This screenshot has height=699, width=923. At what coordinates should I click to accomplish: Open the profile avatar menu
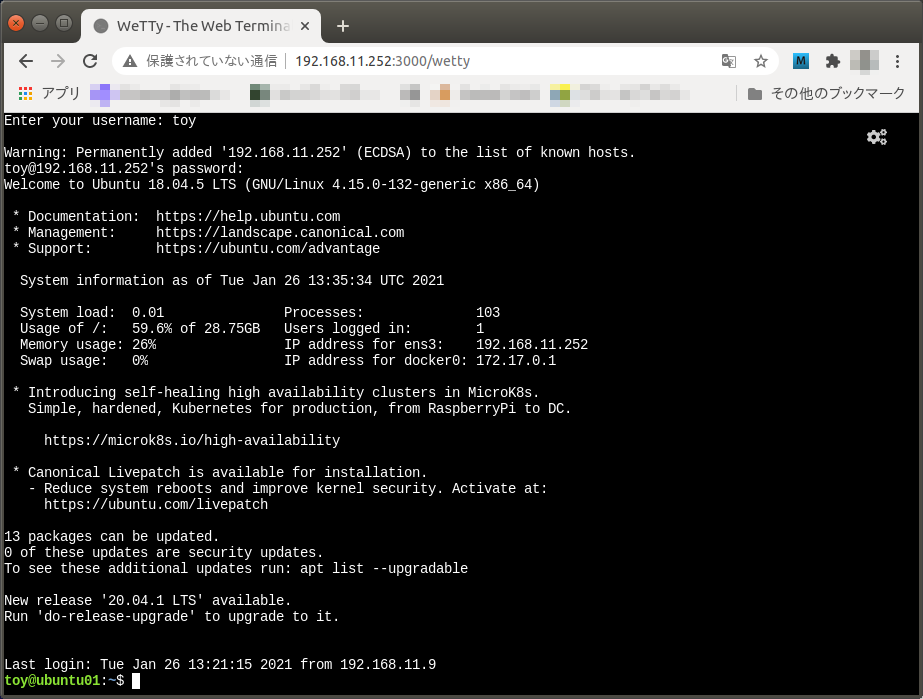(x=864, y=61)
